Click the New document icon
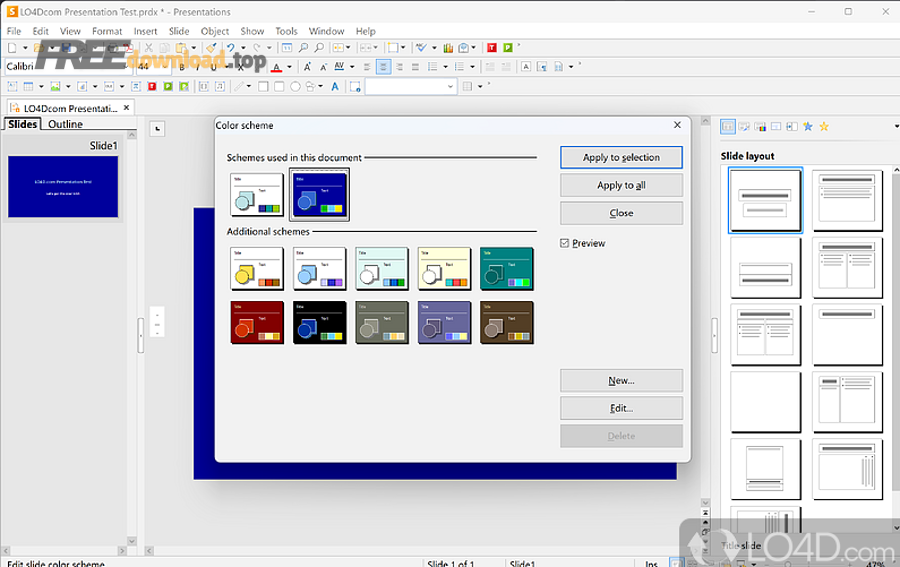Screen dimensions: 900x567 (12, 48)
